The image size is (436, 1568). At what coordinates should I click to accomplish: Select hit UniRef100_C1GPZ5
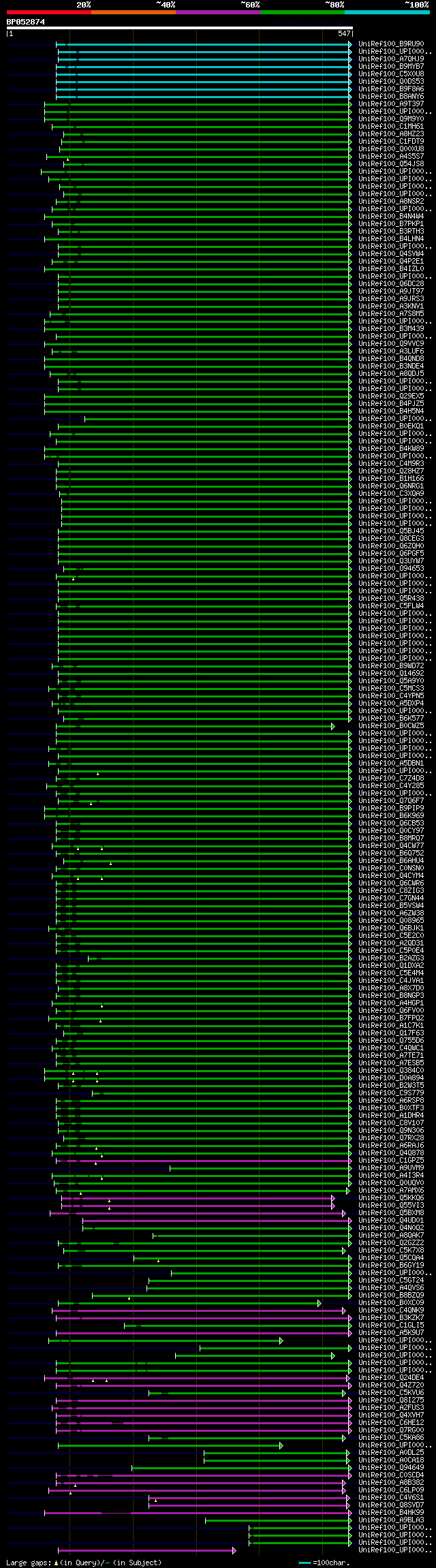(x=391, y=1161)
